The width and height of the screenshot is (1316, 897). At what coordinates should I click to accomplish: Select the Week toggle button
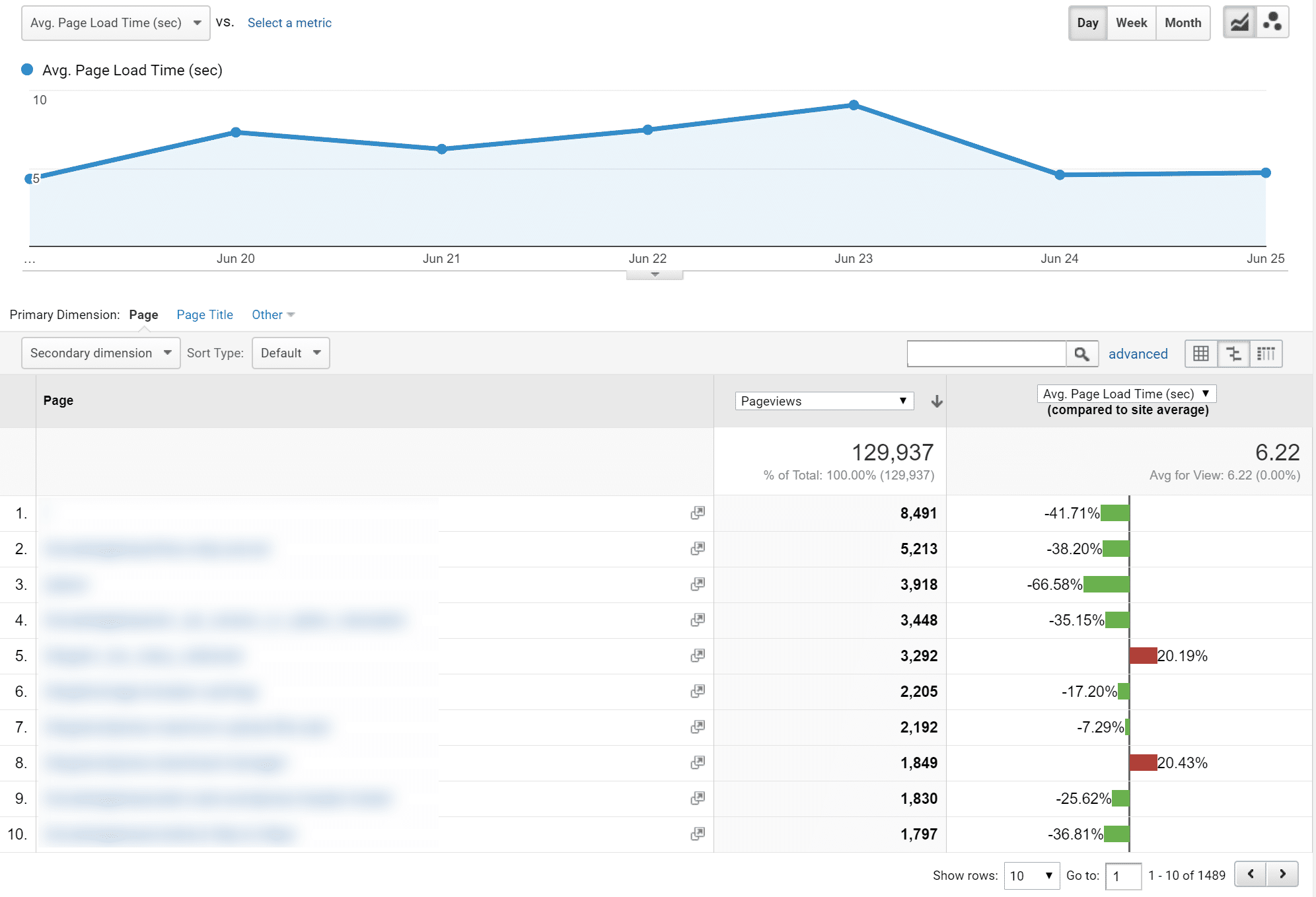(x=1131, y=22)
